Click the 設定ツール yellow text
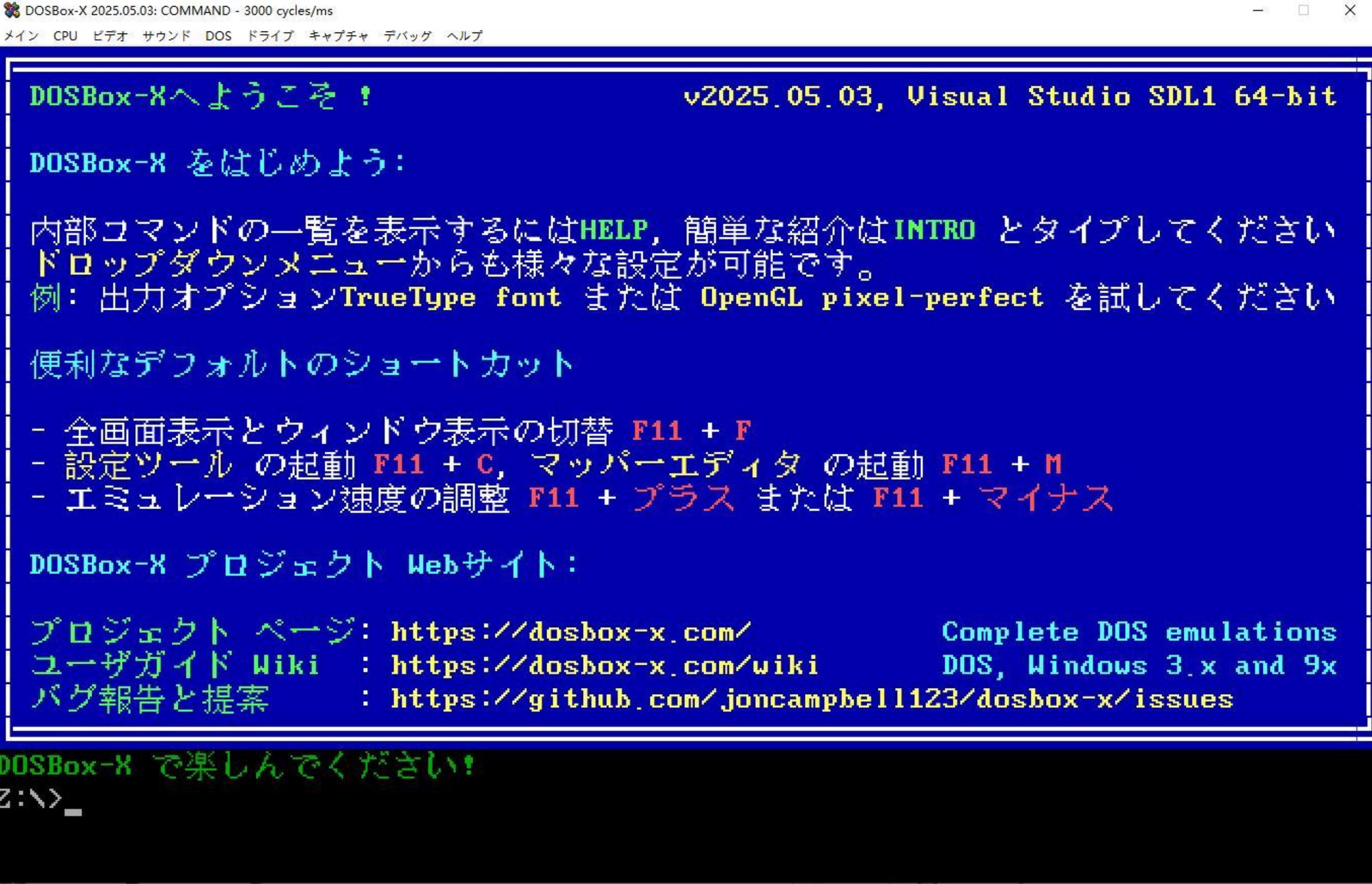Viewport: 1372px width, 884px height. click(149, 464)
